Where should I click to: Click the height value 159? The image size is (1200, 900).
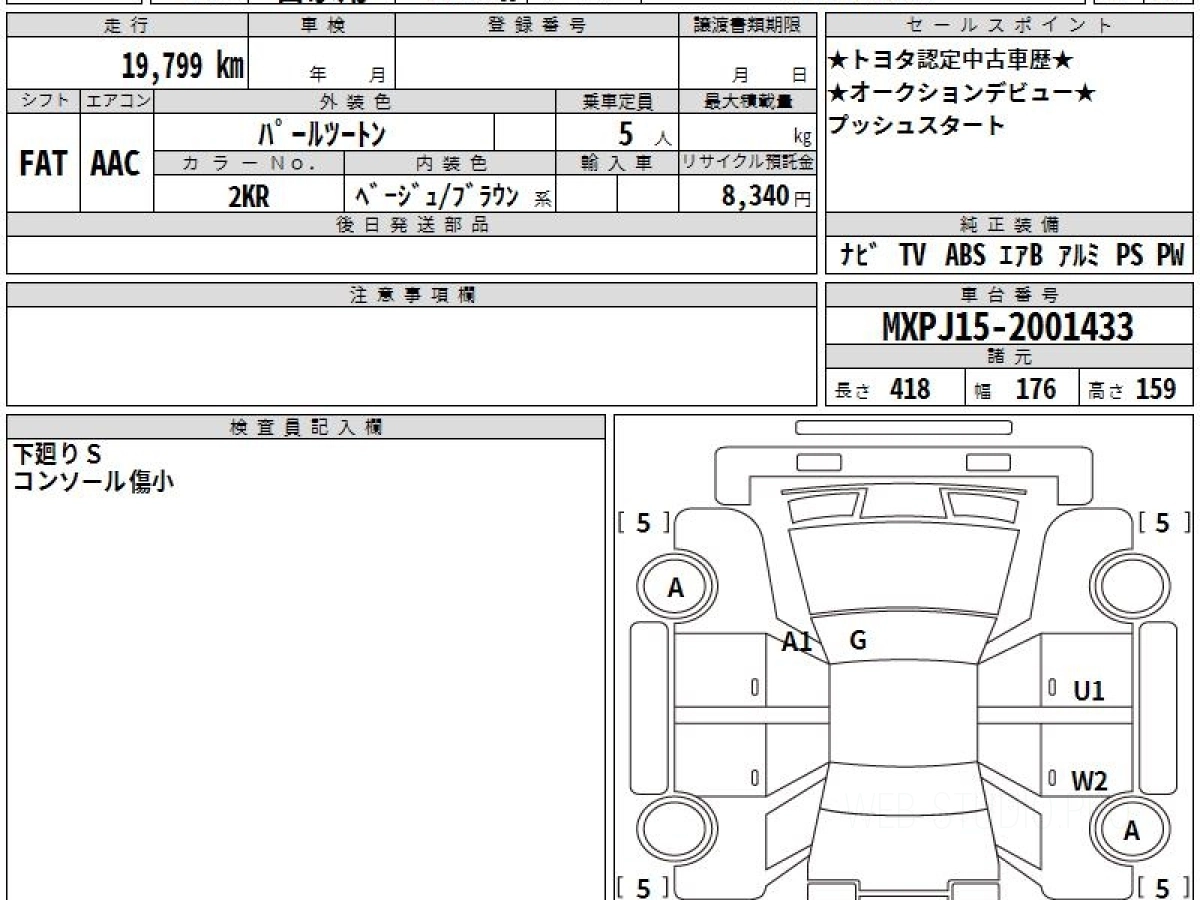click(1156, 389)
